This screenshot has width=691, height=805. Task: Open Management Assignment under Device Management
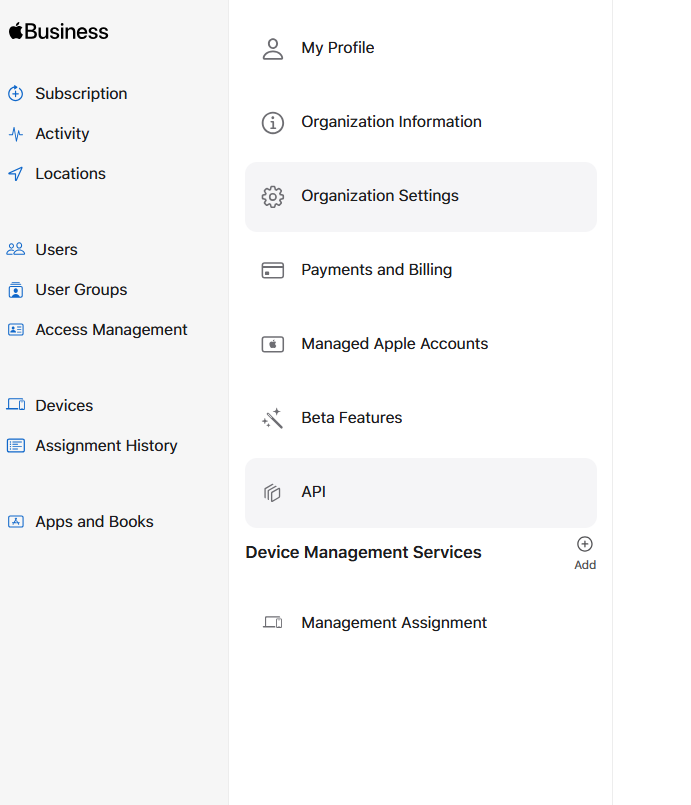[x=394, y=623]
